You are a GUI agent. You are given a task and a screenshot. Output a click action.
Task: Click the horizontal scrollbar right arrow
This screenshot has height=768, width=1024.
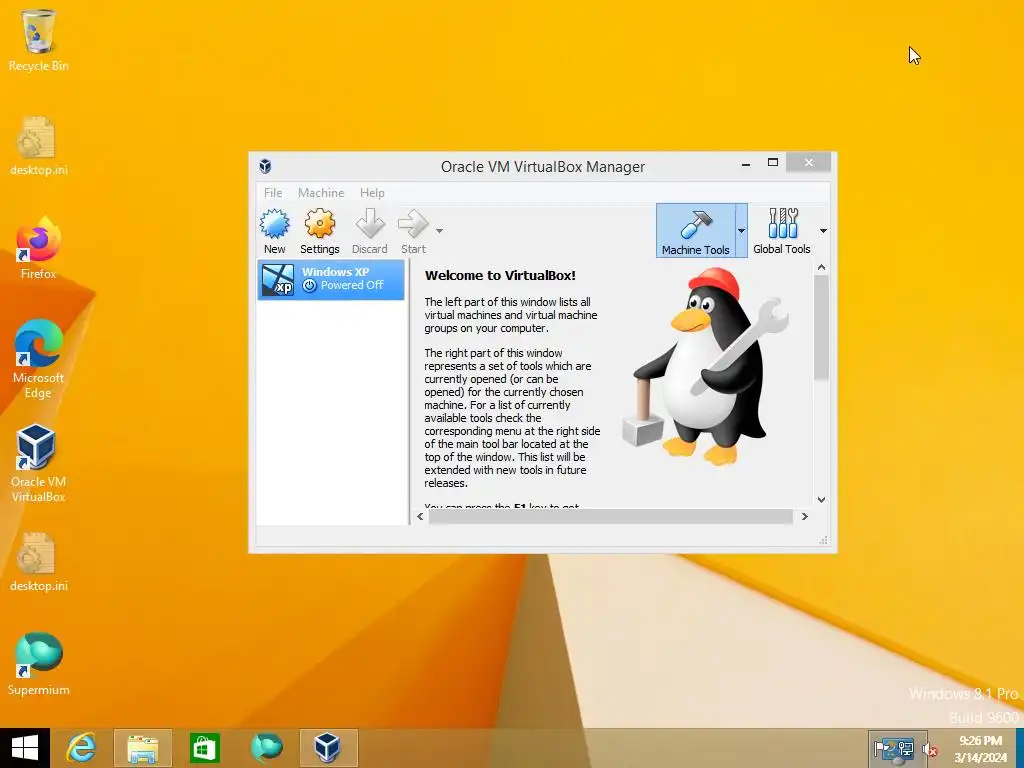805,517
